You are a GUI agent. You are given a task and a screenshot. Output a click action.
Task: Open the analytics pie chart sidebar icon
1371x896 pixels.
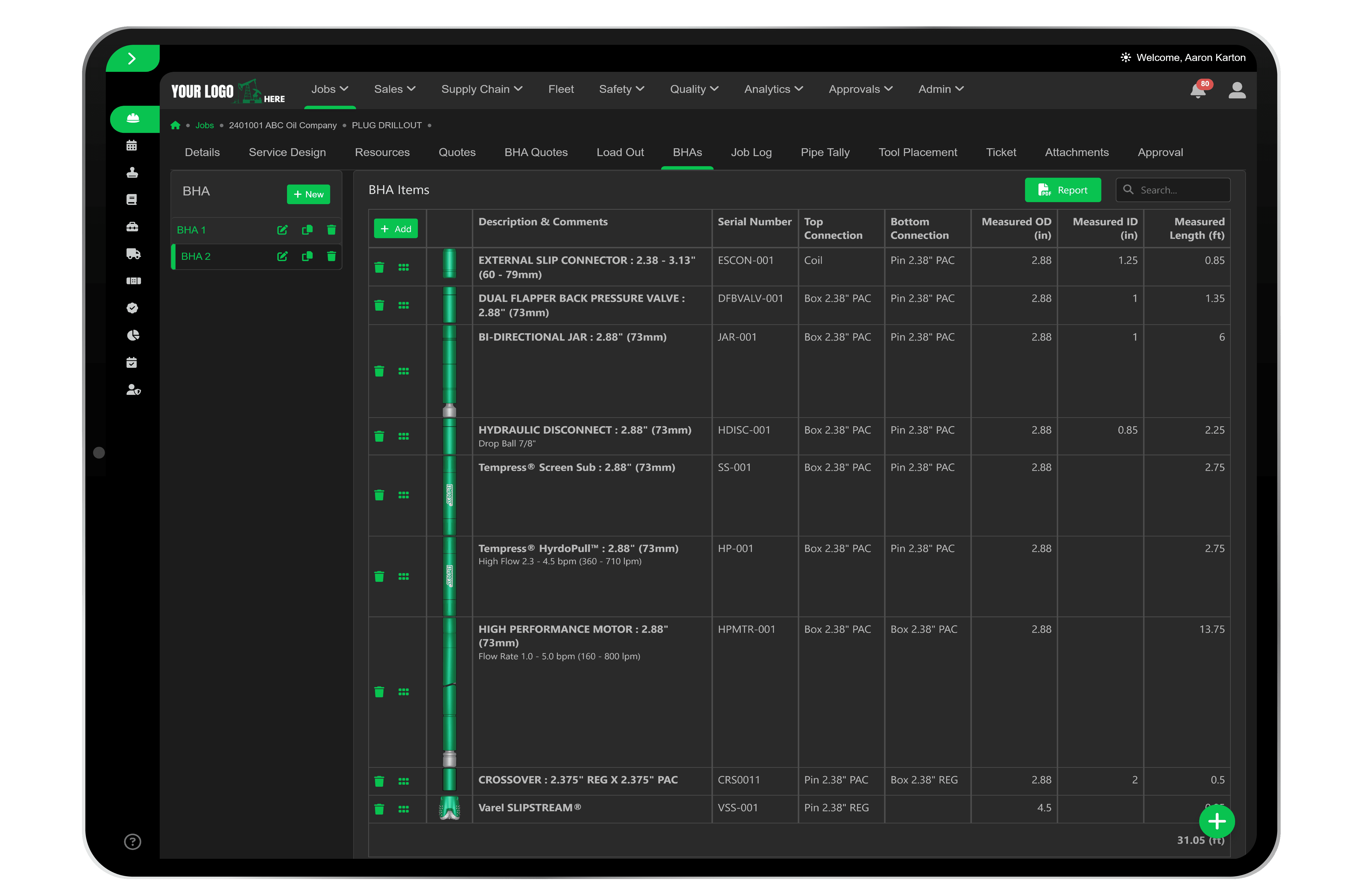(132, 335)
